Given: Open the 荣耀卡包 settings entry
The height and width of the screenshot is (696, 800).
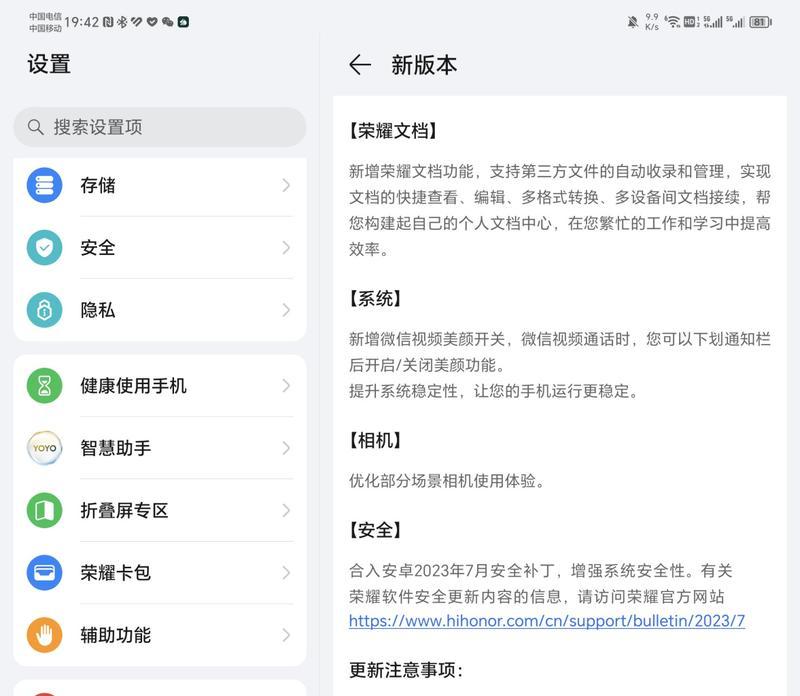Looking at the screenshot, I should (x=160, y=573).
